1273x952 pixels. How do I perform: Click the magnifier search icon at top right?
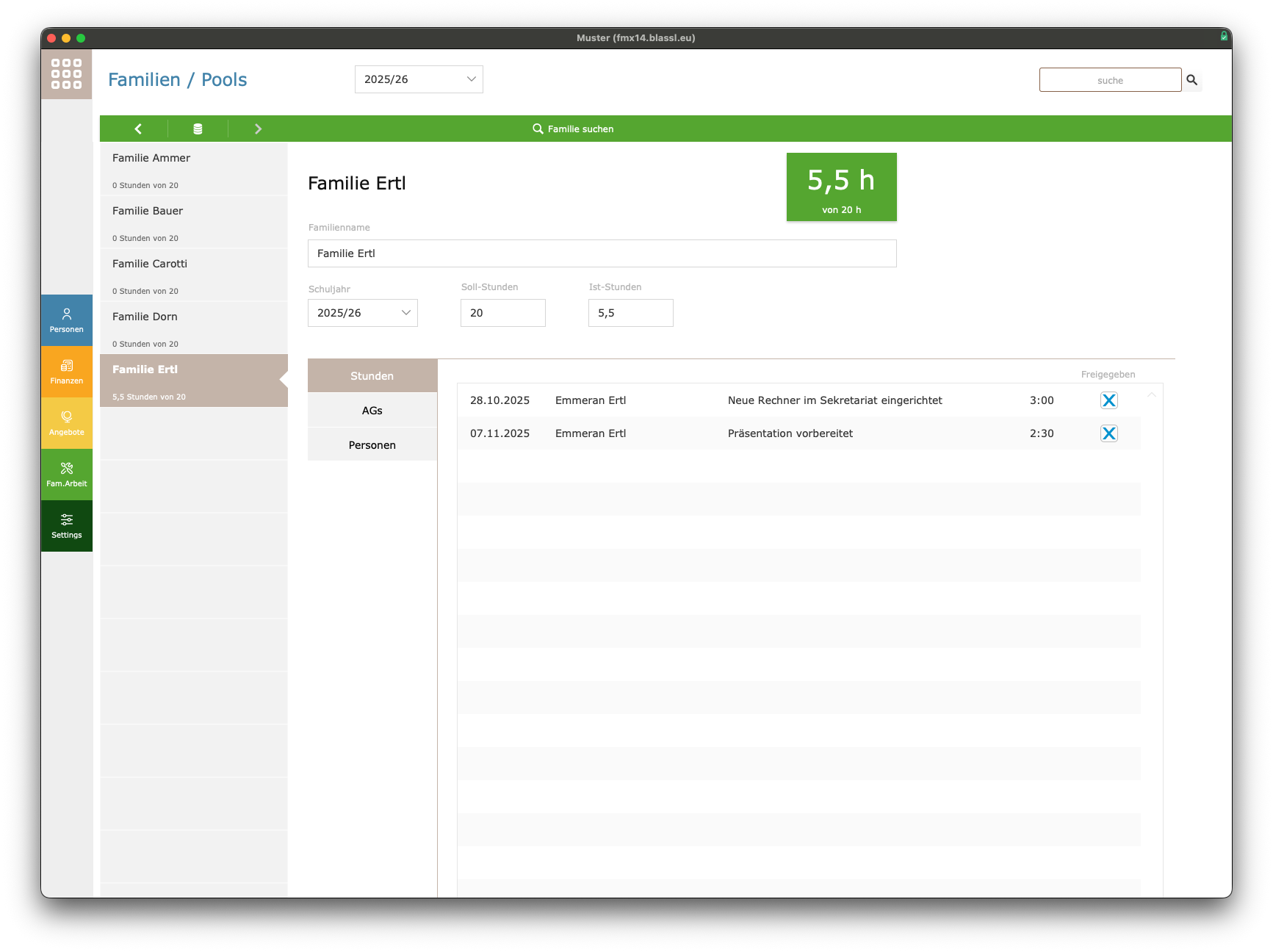tap(1191, 80)
